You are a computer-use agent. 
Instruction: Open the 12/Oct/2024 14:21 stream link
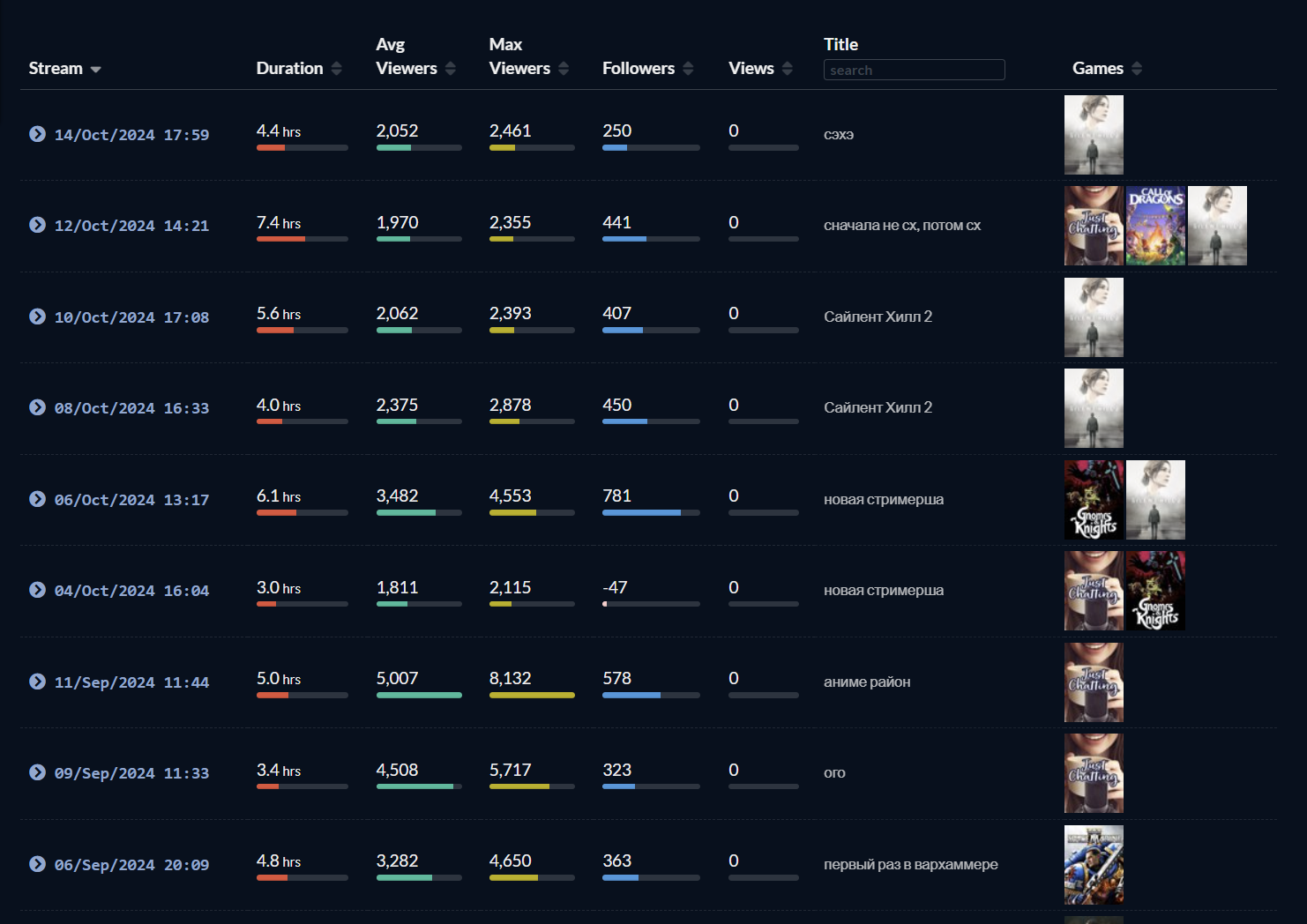click(x=131, y=226)
